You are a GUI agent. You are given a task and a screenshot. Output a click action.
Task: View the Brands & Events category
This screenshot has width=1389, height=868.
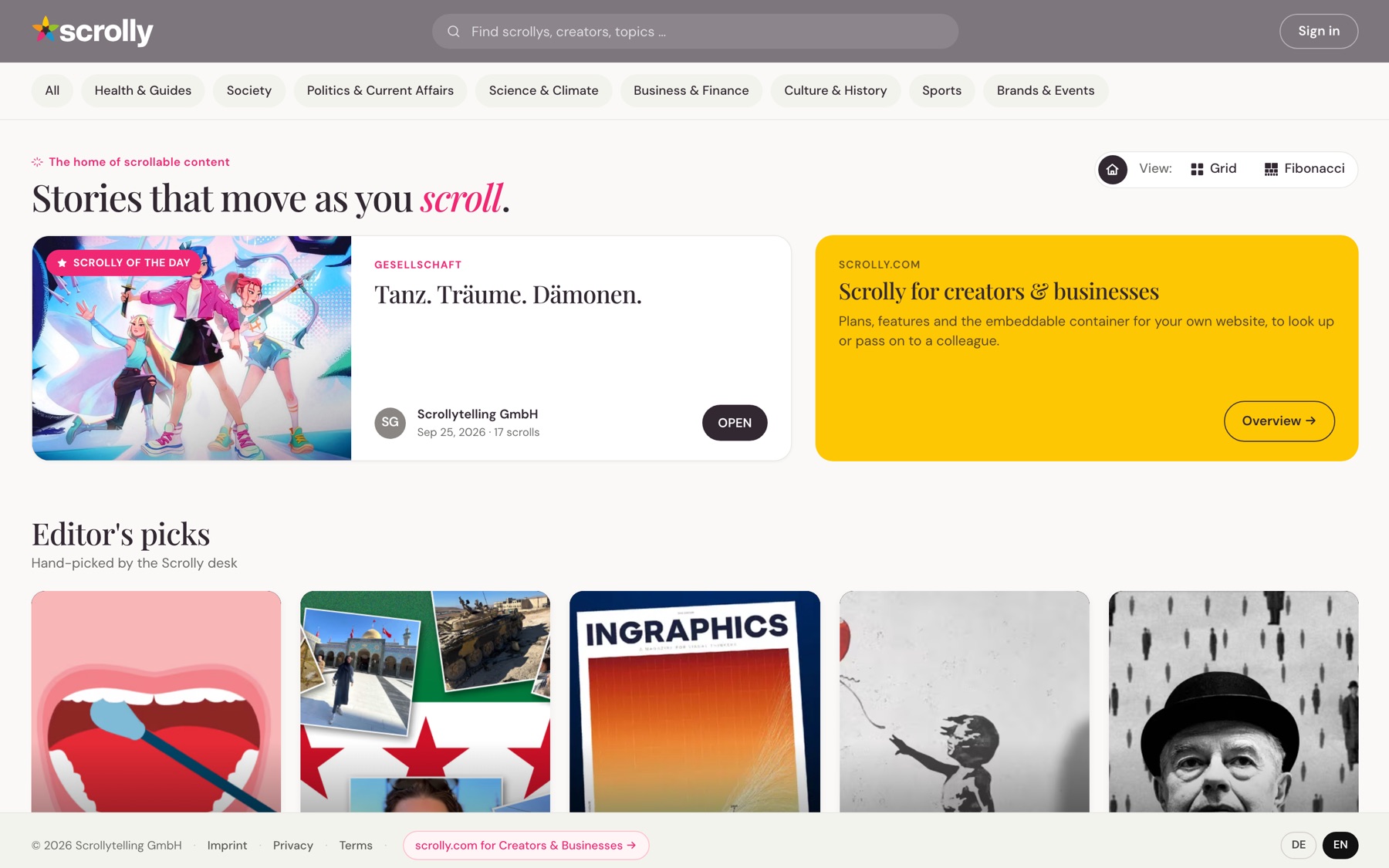(1046, 90)
